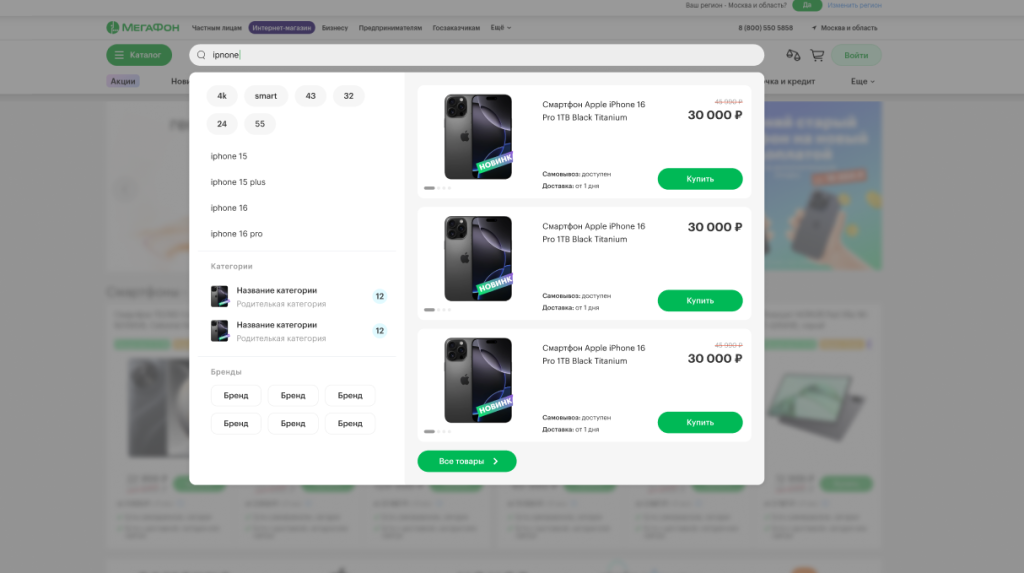Toggle the "4k" filter chip
The height and width of the screenshot is (573, 1024).
point(222,96)
